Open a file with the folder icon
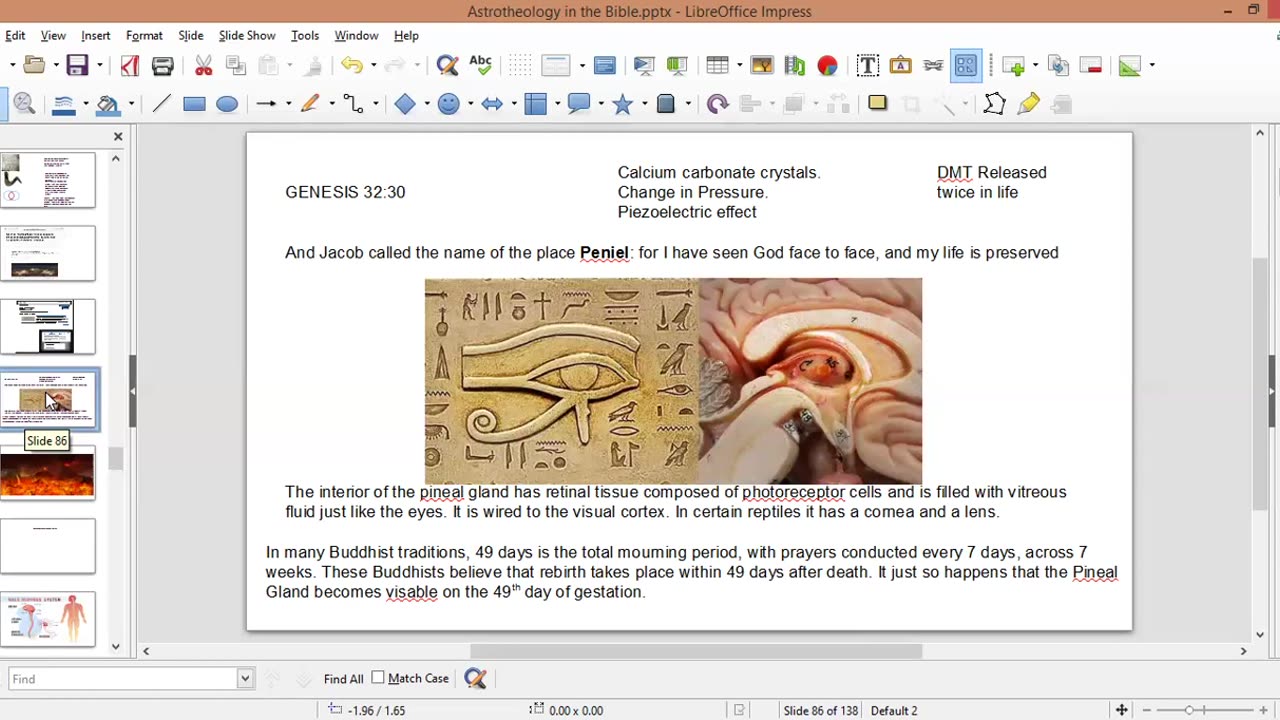The image size is (1280, 720). click(34, 66)
